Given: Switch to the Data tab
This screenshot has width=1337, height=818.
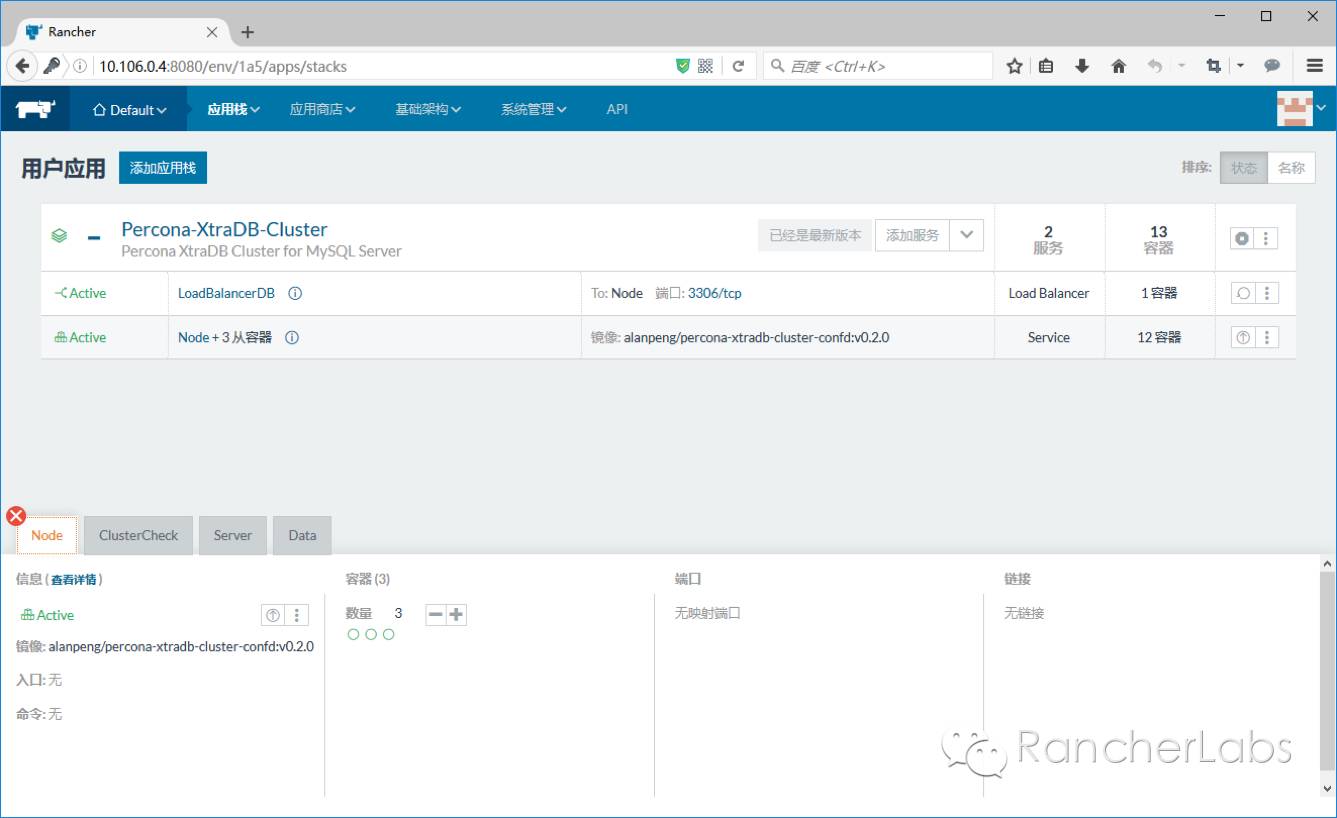Looking at the screenshot, I should 302,535.
